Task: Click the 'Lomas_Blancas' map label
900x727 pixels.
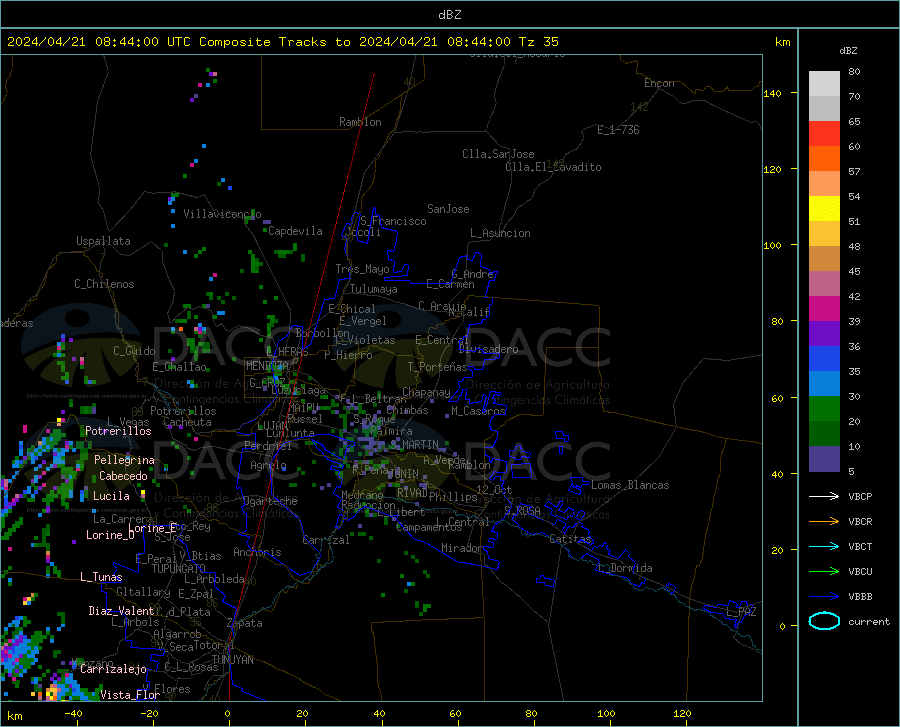Action: tap(630, 485)
